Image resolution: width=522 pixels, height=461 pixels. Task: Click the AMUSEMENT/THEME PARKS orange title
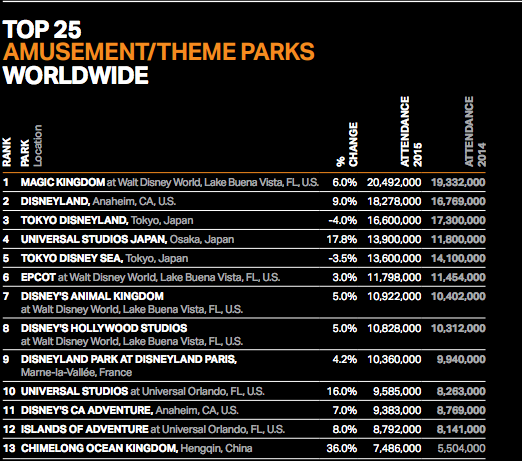click(158, 52)
